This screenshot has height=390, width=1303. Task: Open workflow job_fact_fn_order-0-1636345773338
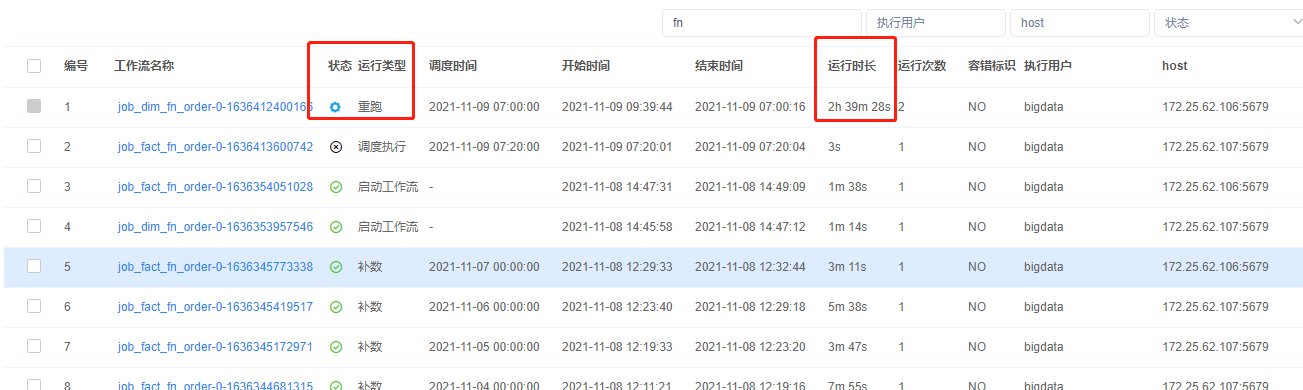coord(215,267)
